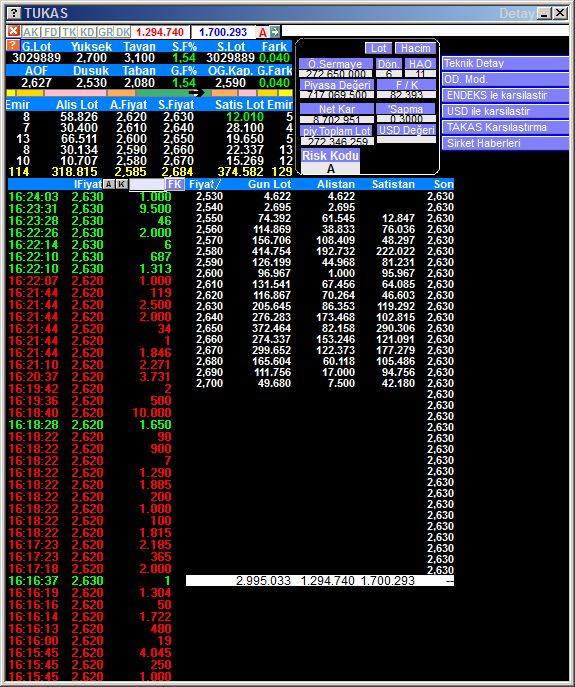The width and height of the screenshot is (575, 687).
Task: Select the GR toolbar button
Action: pos(105,32)
